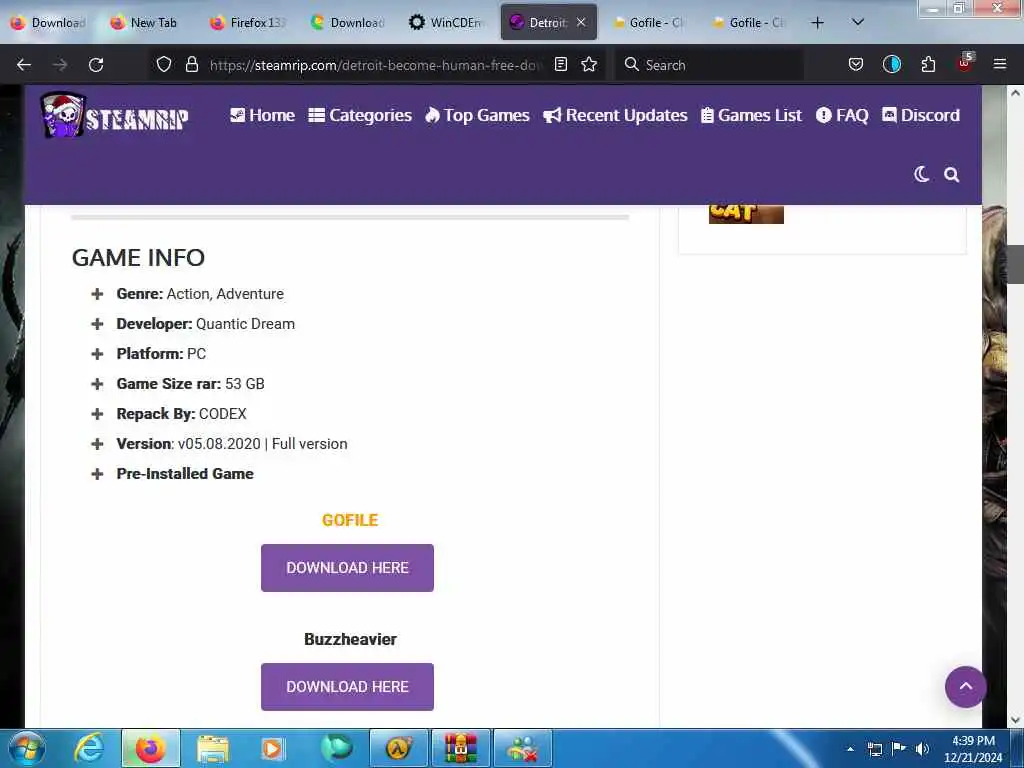Click the SteamRIP logo
1024x768 pixels.
pyautogui.click(x=114, y=115)
